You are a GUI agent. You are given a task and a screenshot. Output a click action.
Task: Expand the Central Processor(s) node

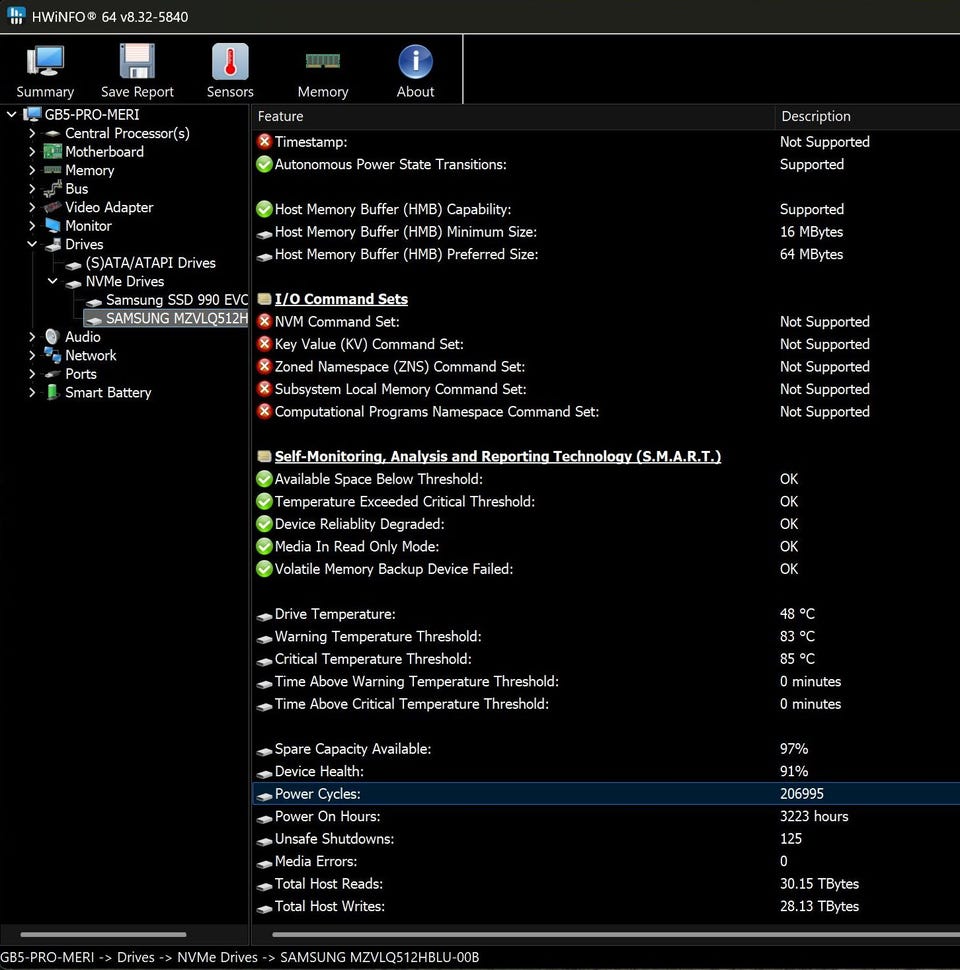coord(32,133)
